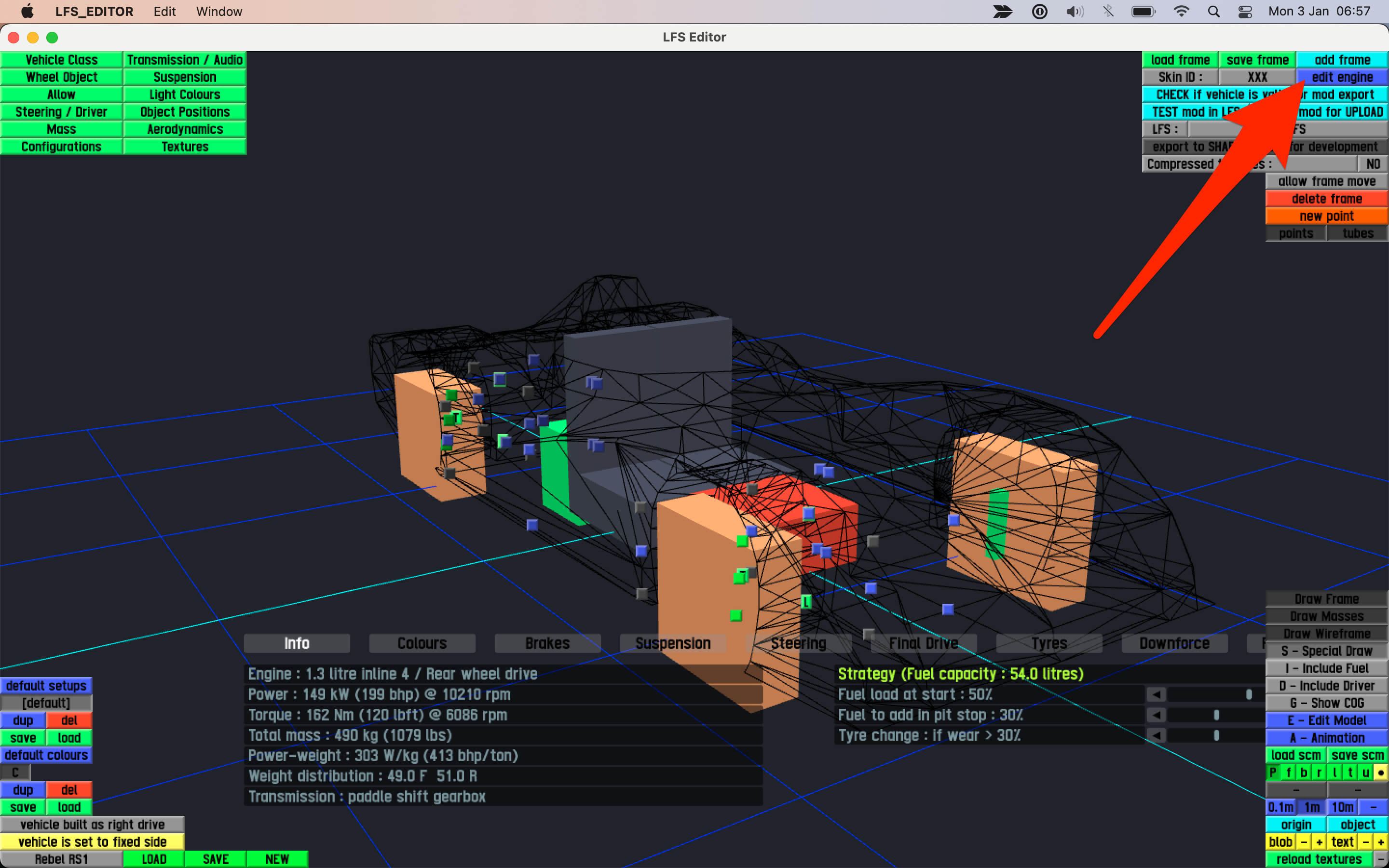Click the 'edit engine' button

1342,78
